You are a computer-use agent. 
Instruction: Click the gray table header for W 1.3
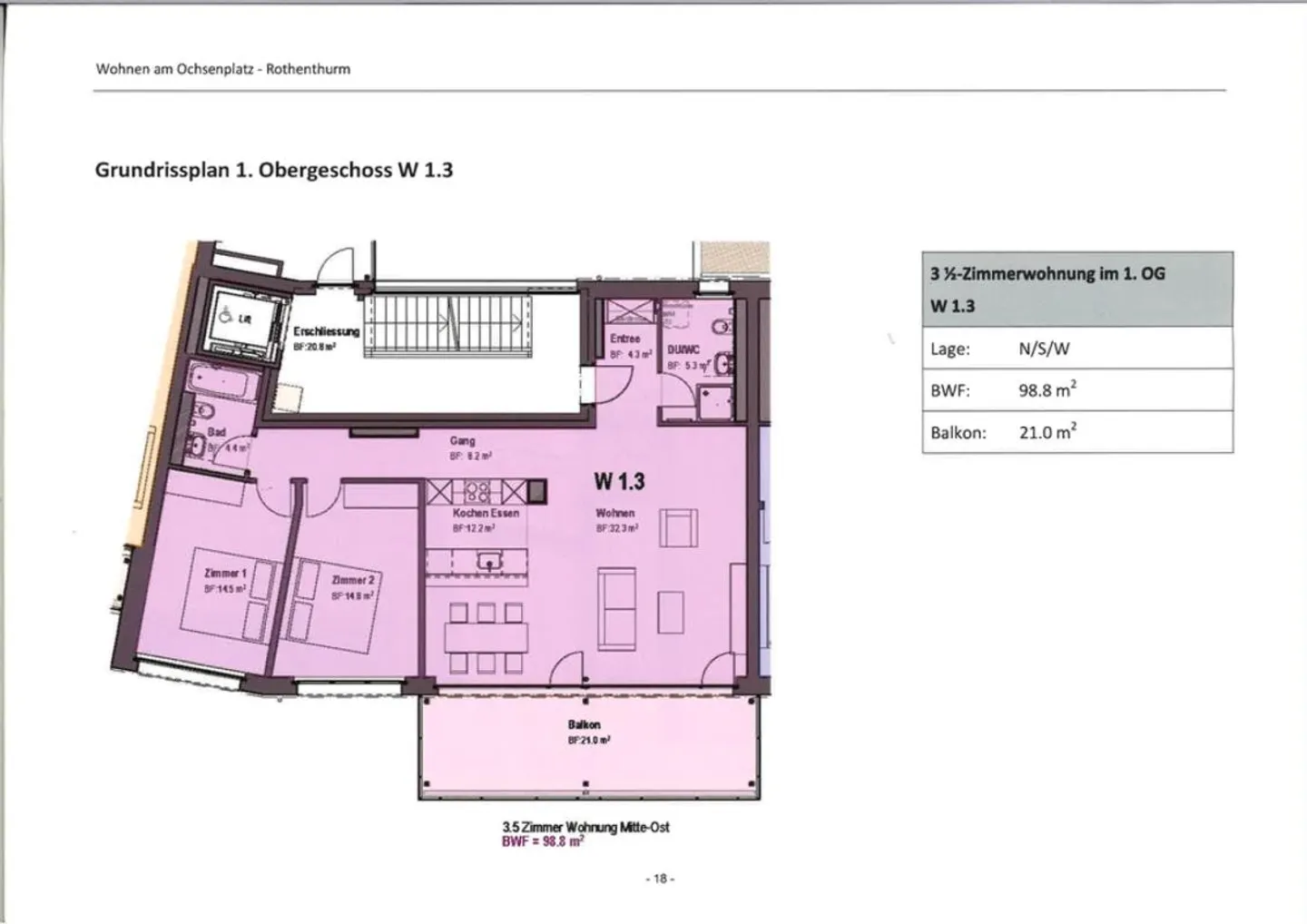(1076, 290)
